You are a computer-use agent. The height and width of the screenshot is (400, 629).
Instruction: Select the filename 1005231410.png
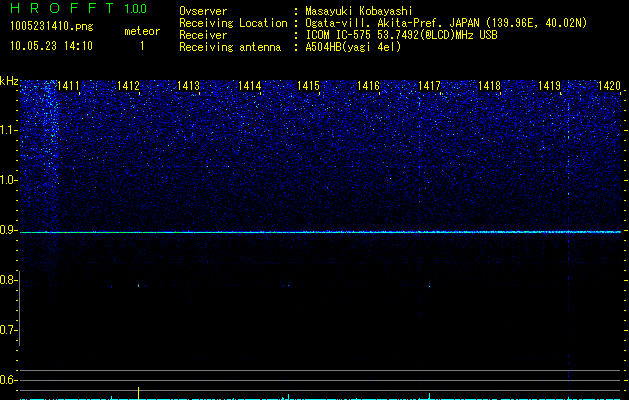pos(52,27)
